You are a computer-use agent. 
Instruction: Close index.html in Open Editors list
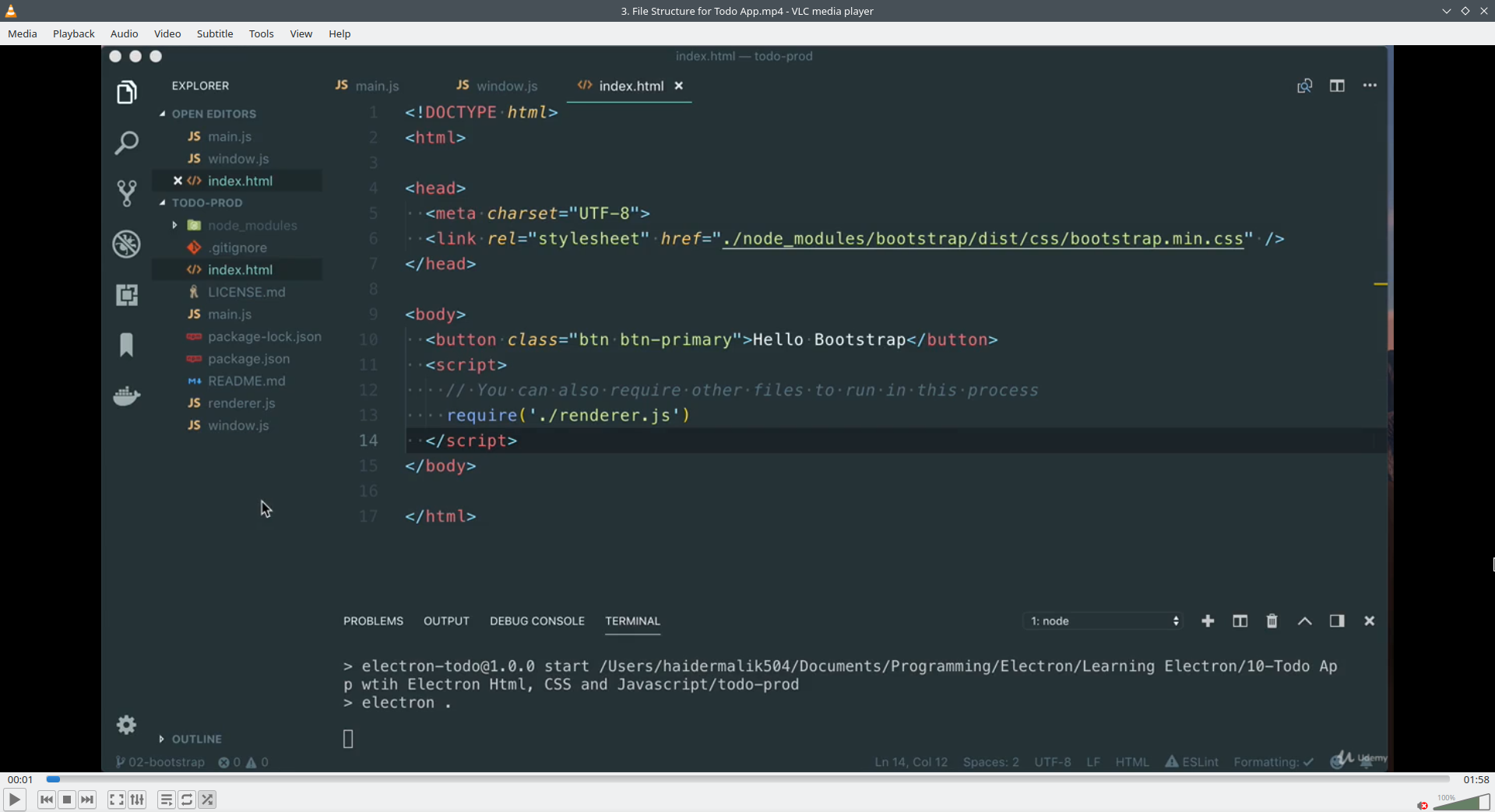click(178, 181)
